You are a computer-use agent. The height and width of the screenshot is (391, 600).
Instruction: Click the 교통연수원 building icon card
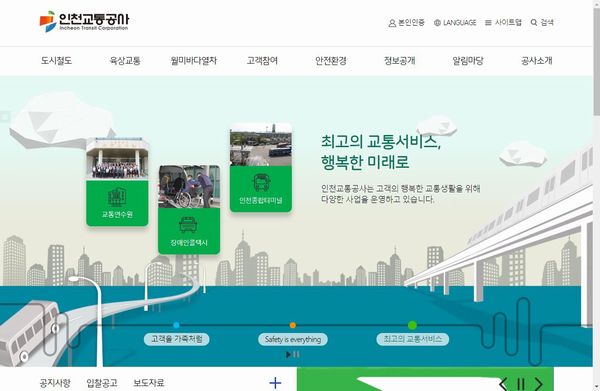click(117, 203)
